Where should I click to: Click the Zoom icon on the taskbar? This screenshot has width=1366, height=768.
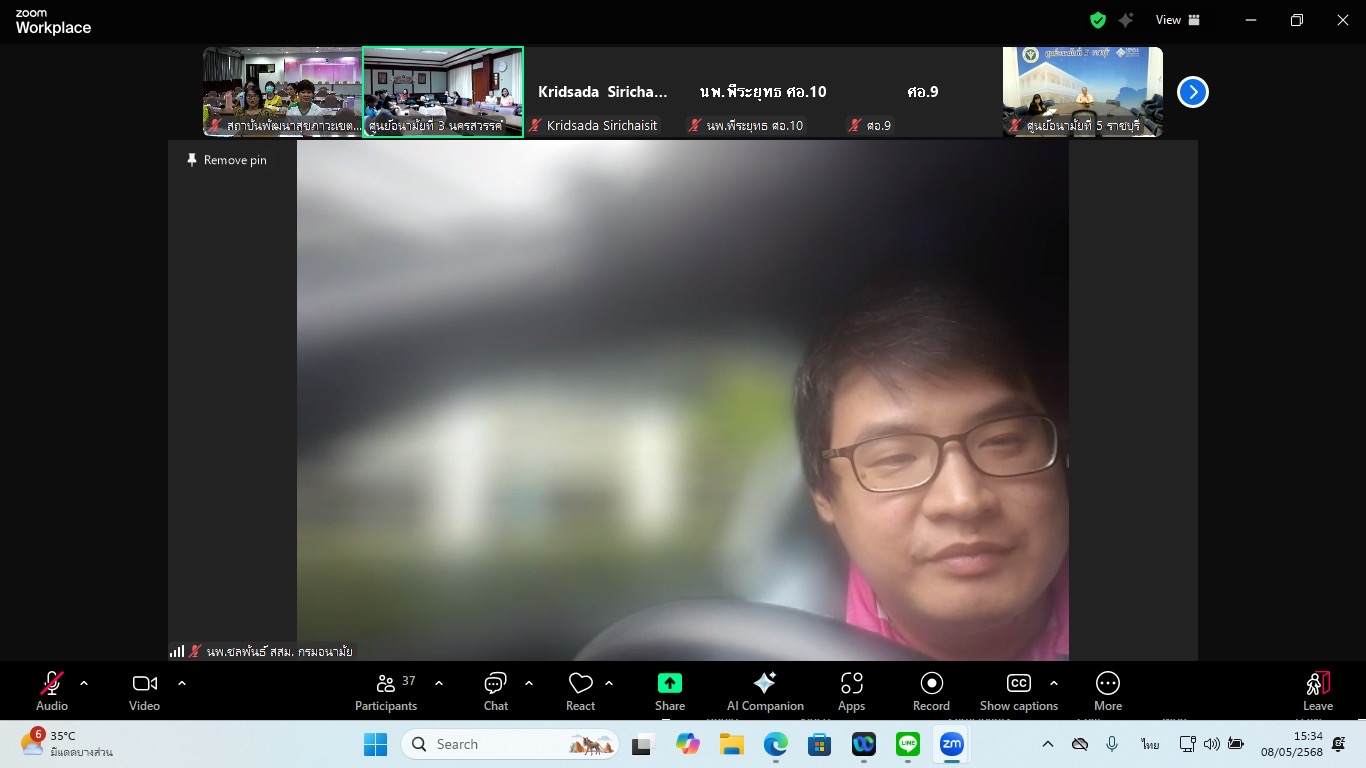pos(952,744)
